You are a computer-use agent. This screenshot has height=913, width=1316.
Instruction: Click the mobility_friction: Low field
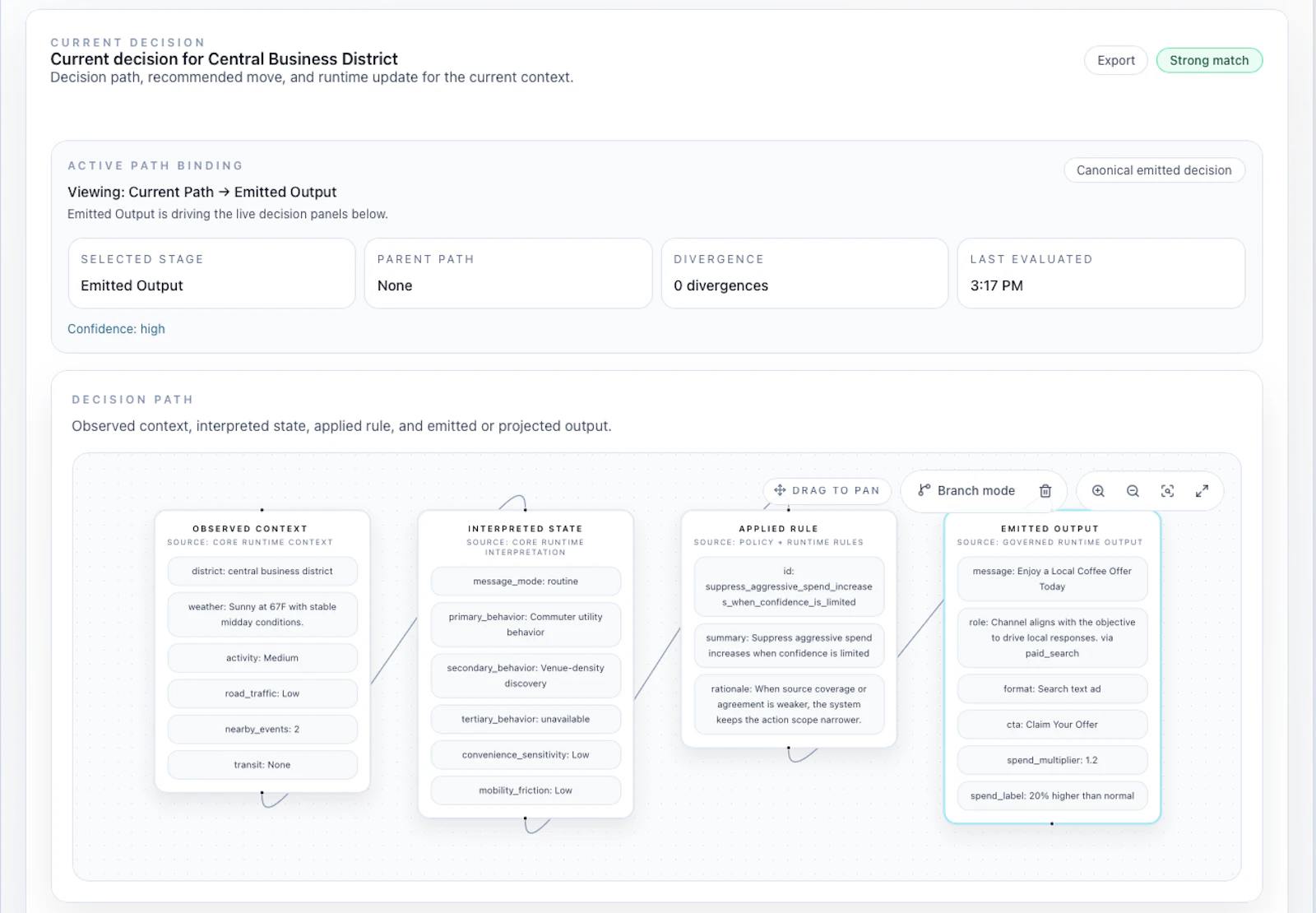pyautogui.click(x=526, y=790)
